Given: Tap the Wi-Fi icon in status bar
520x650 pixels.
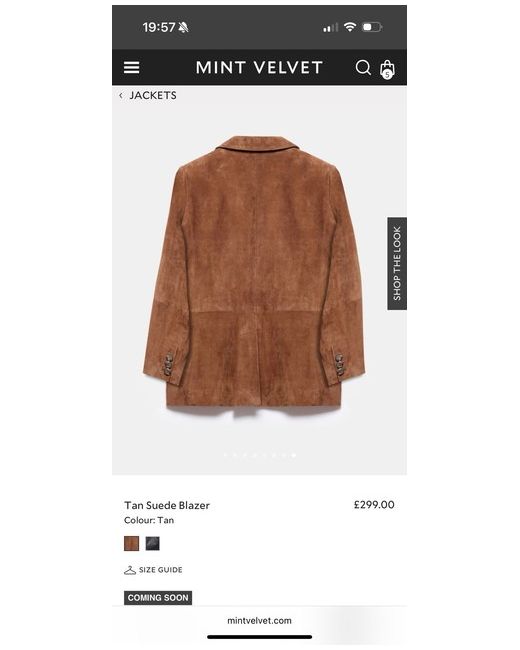Looking at the screenshot, I should click(x=350, y=27).
